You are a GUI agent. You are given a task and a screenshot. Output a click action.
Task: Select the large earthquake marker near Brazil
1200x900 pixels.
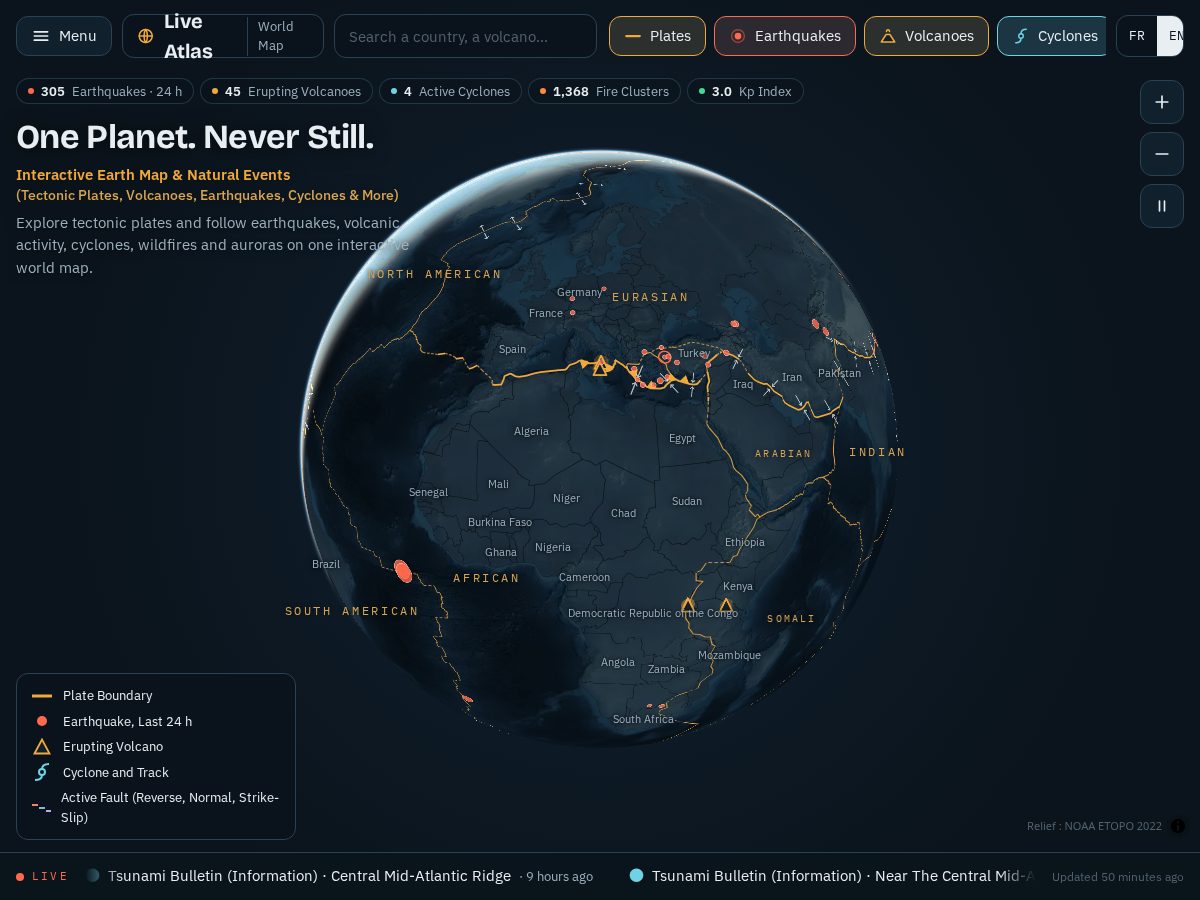coord(403,571)
